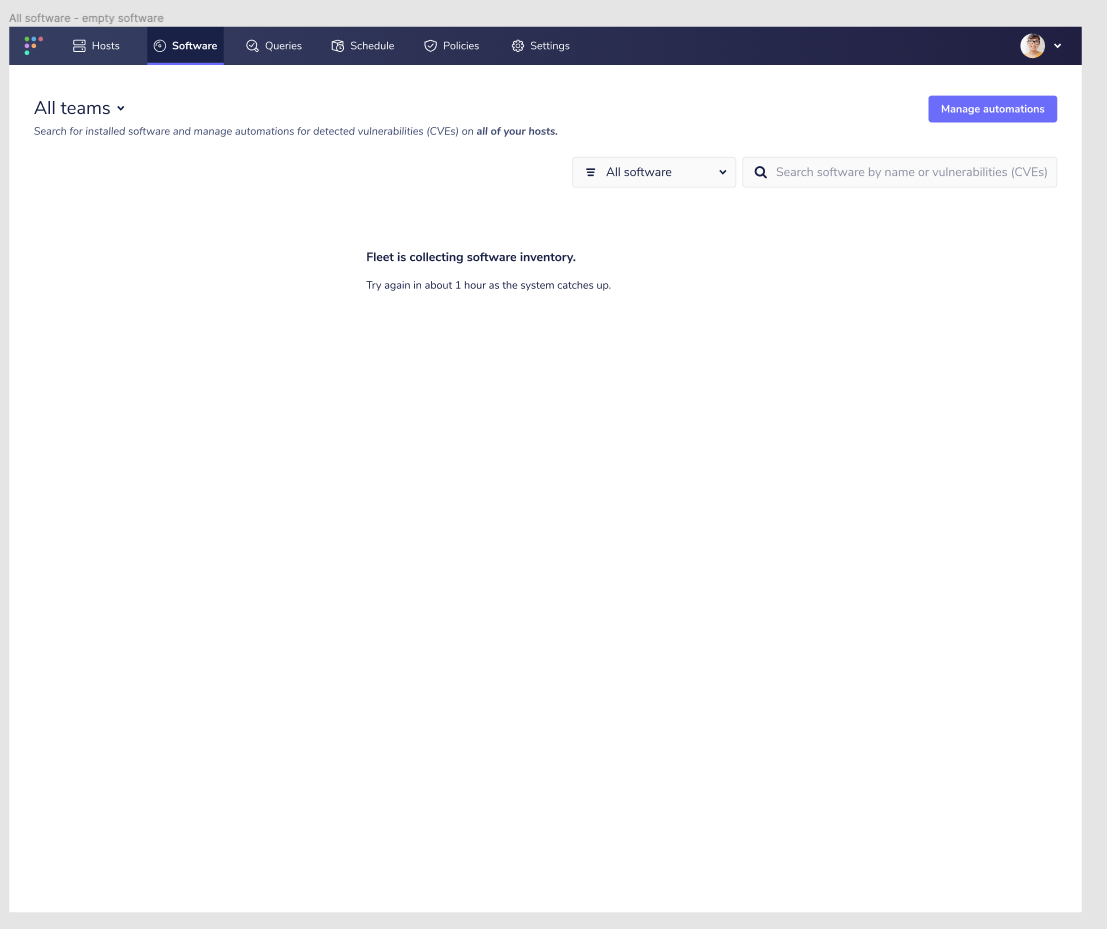The image size is (1107, 929).
Task: Open Settings via the gear icon
Action: pyautogui.click(x=517, y=45)
